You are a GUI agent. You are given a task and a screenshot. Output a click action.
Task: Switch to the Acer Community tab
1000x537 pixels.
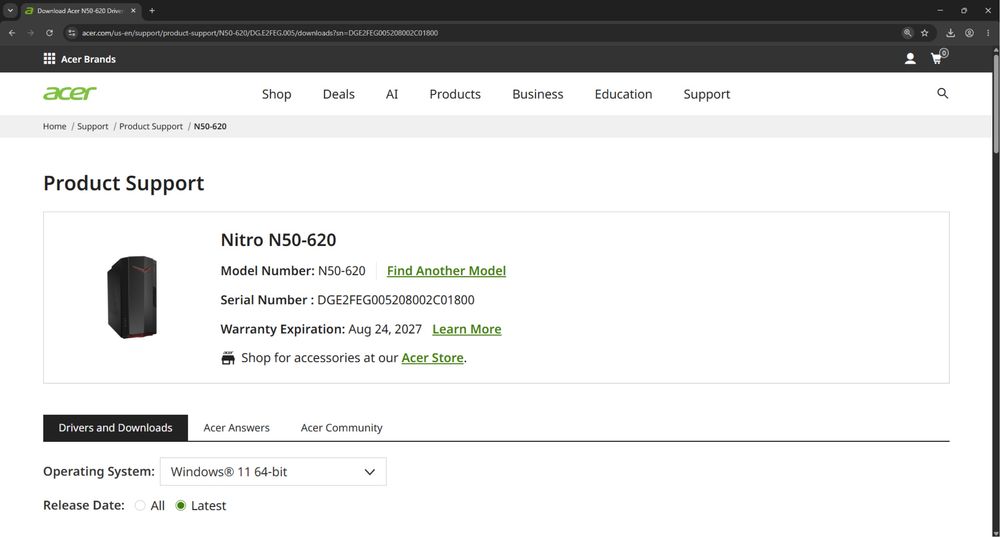click(341, 428)
